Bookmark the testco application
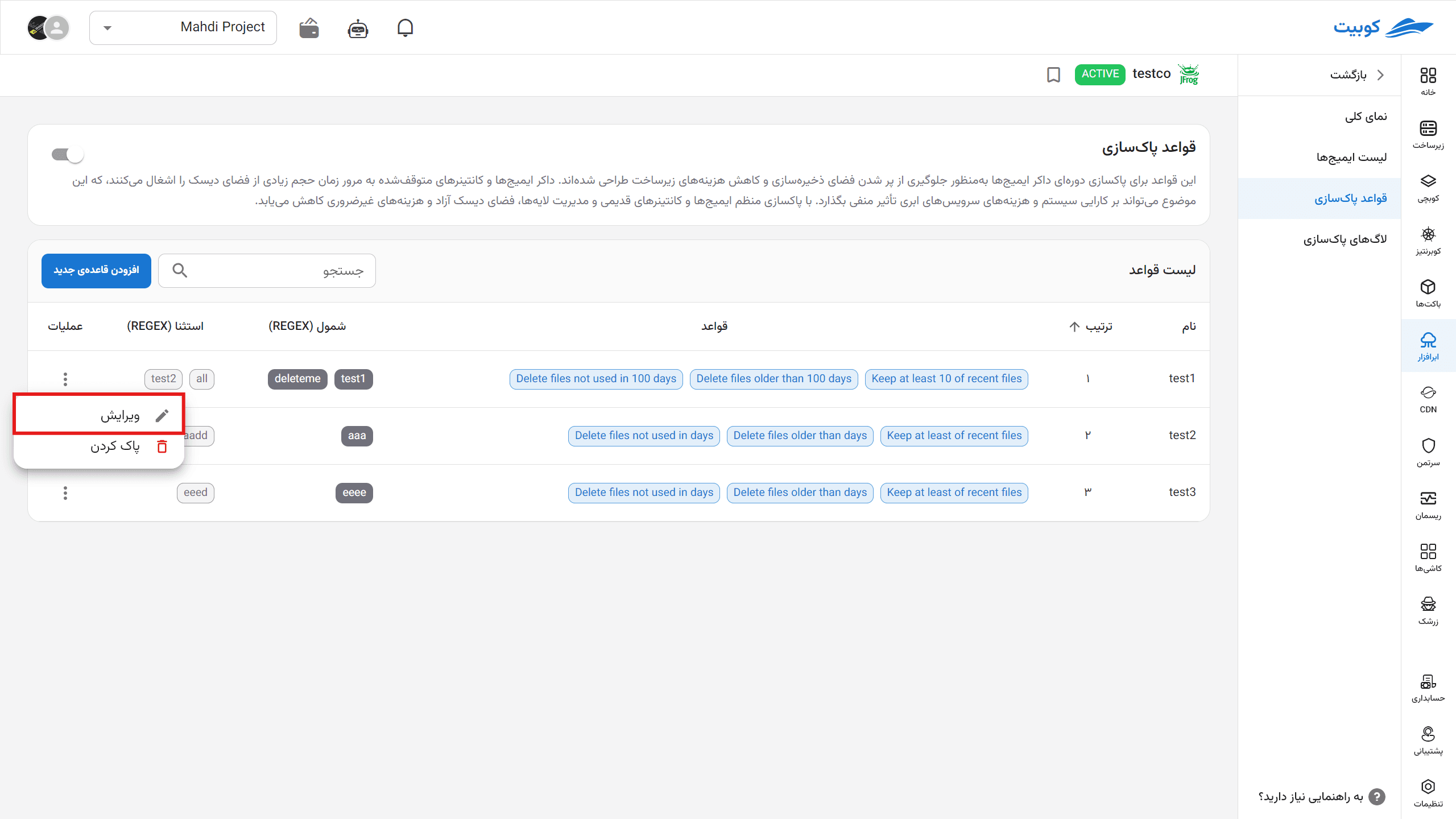The height and width of the screenshot is (819, 1456). 1053,75
